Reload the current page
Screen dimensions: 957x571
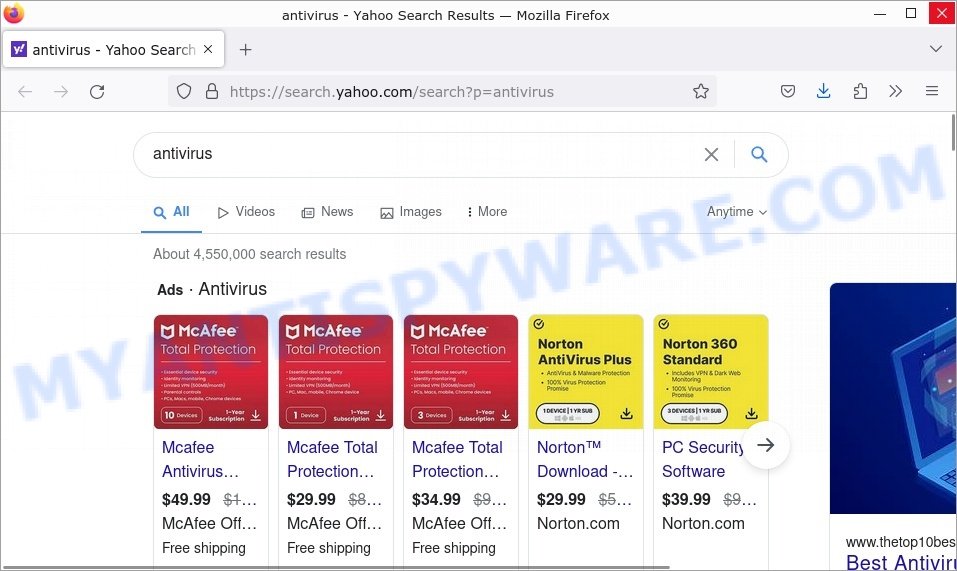[x=97, y=92]
